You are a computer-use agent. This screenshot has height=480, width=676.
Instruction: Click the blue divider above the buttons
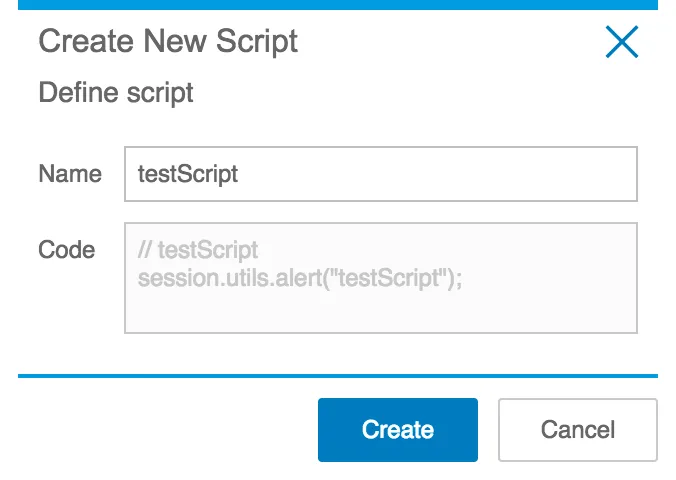coord(338,376)
